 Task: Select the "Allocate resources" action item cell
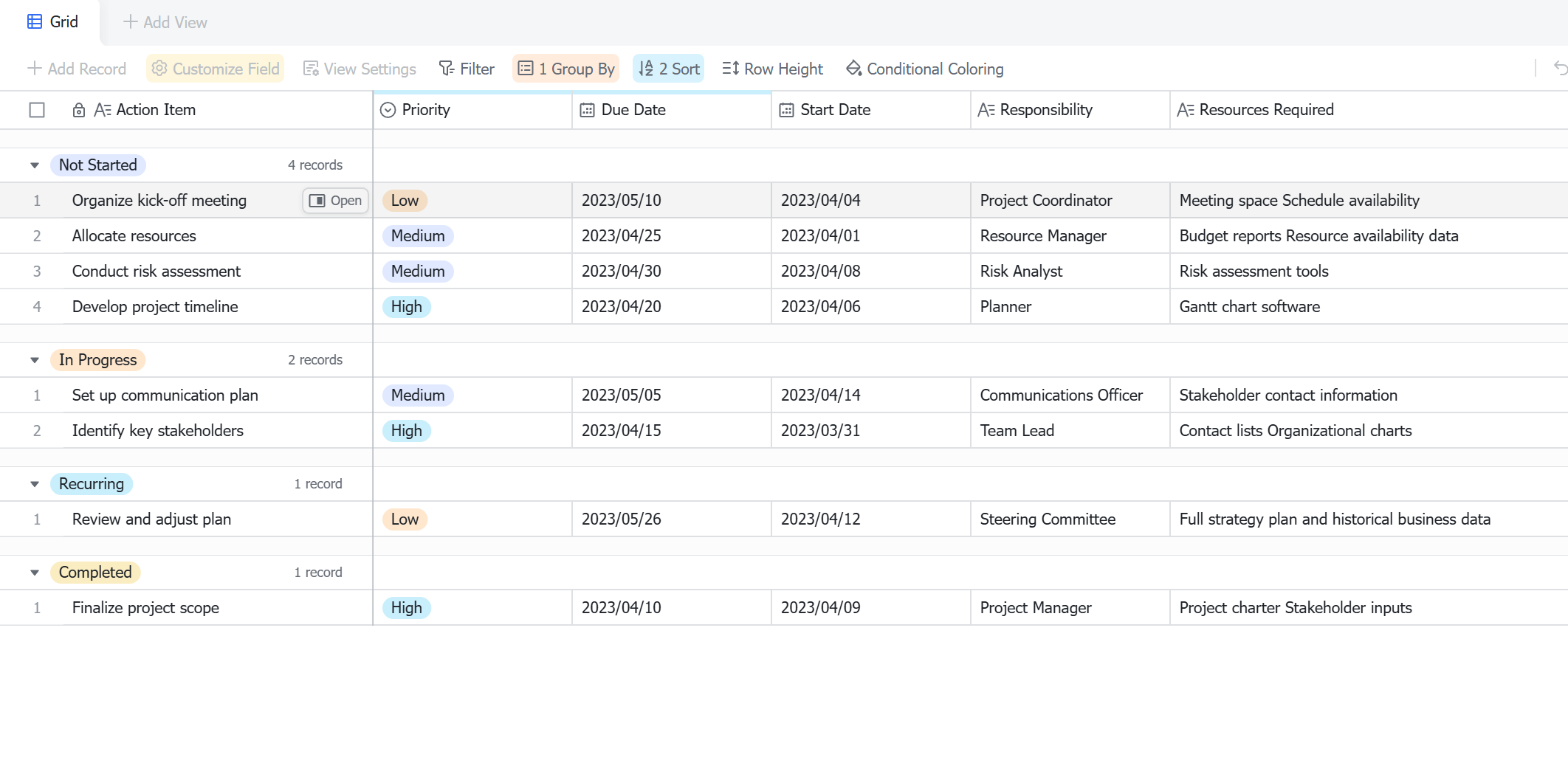pyautogui.click(x=218, y=236)
